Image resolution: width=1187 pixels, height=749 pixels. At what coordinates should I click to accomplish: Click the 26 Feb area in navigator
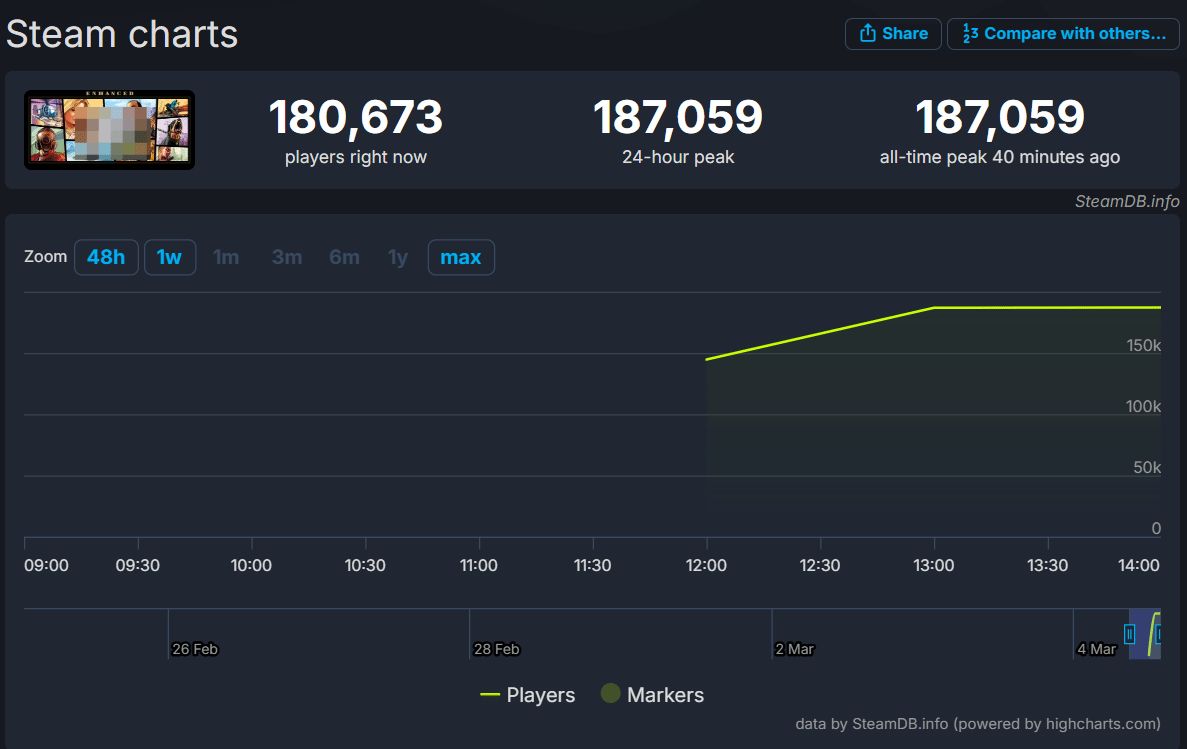point(194,635)
